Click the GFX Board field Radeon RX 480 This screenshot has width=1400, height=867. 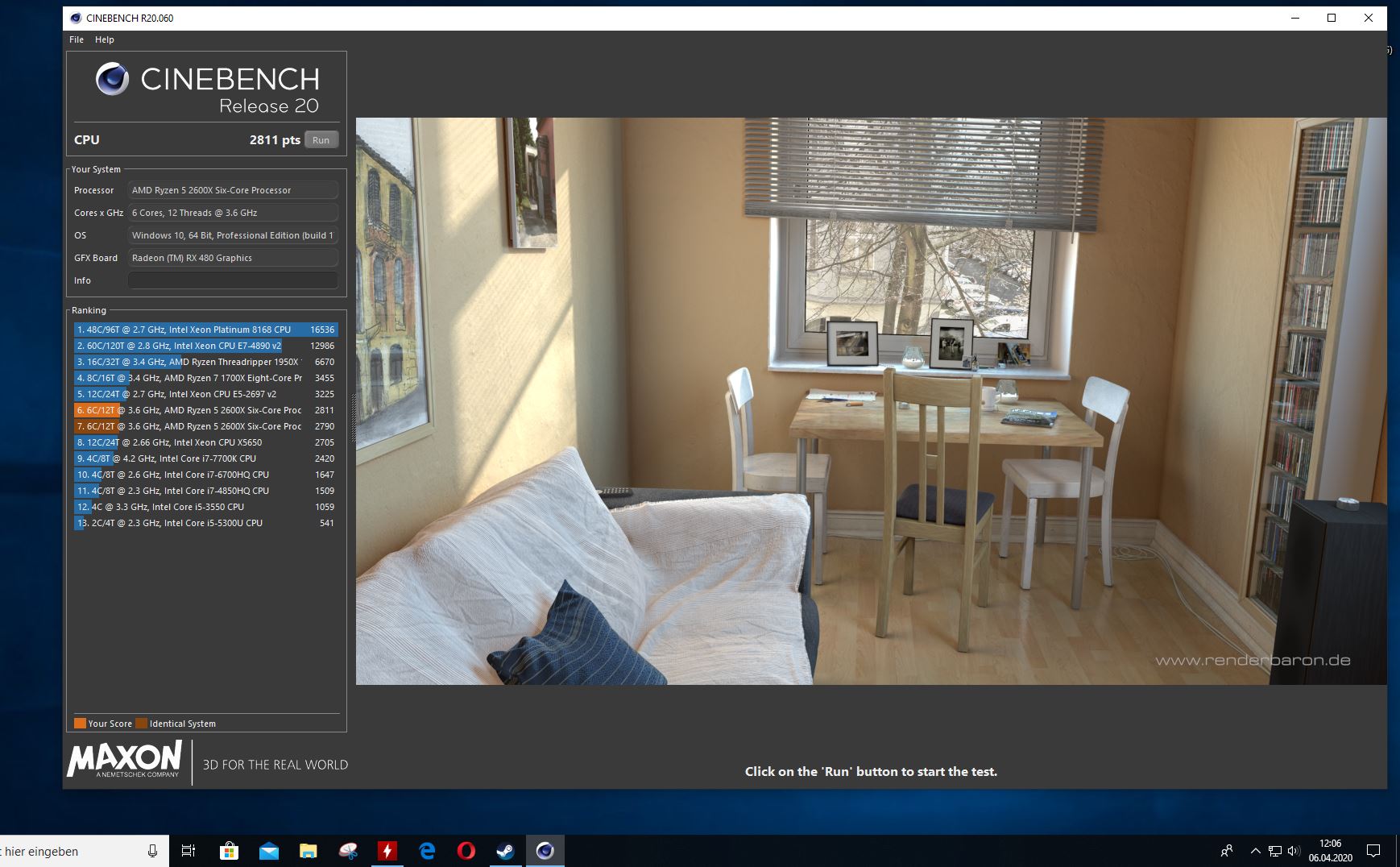pyautogui.click(x=233, y=258)
